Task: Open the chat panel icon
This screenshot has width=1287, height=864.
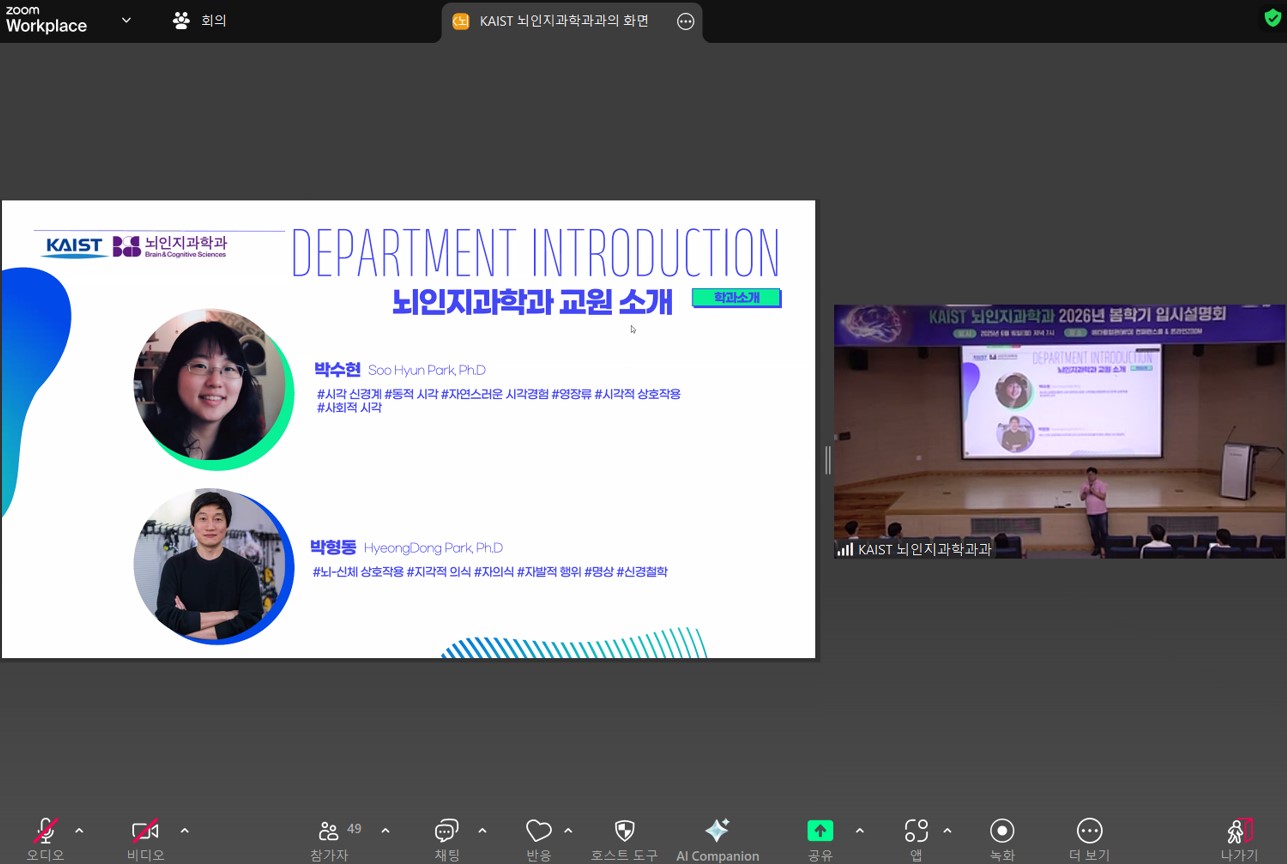Action: click(x=446, y=831)
